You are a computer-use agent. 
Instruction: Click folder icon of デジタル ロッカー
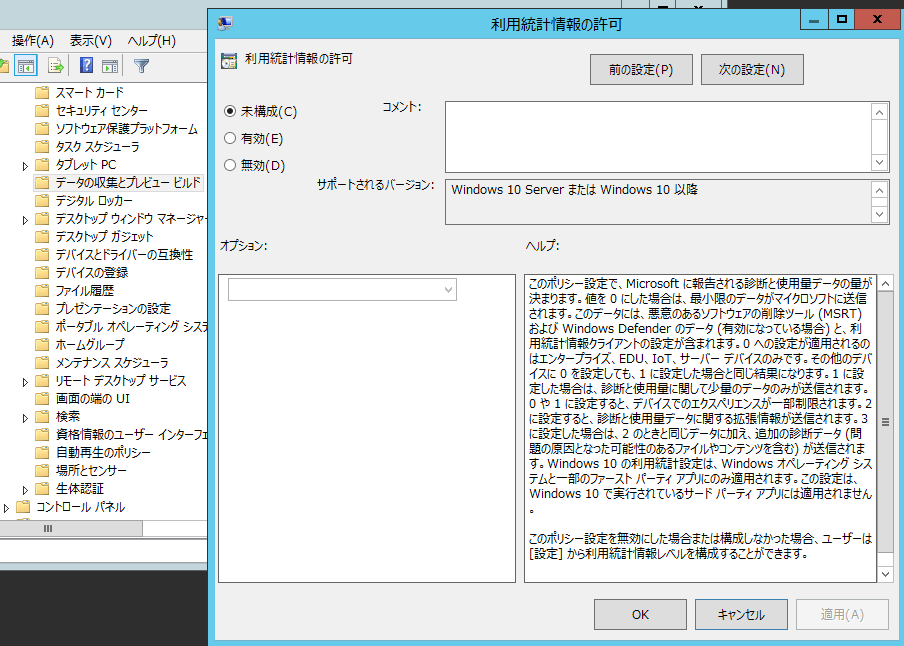click(42, 201)
